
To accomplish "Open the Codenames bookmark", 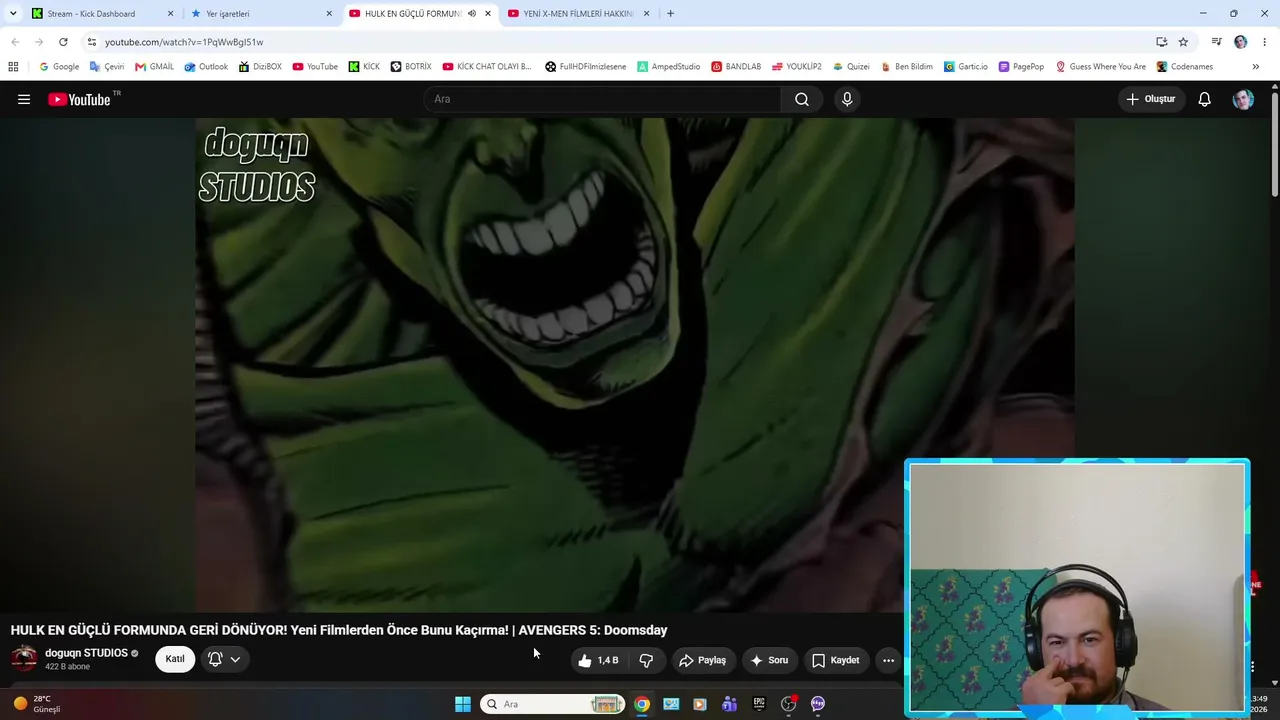I will pos(1185,67).
